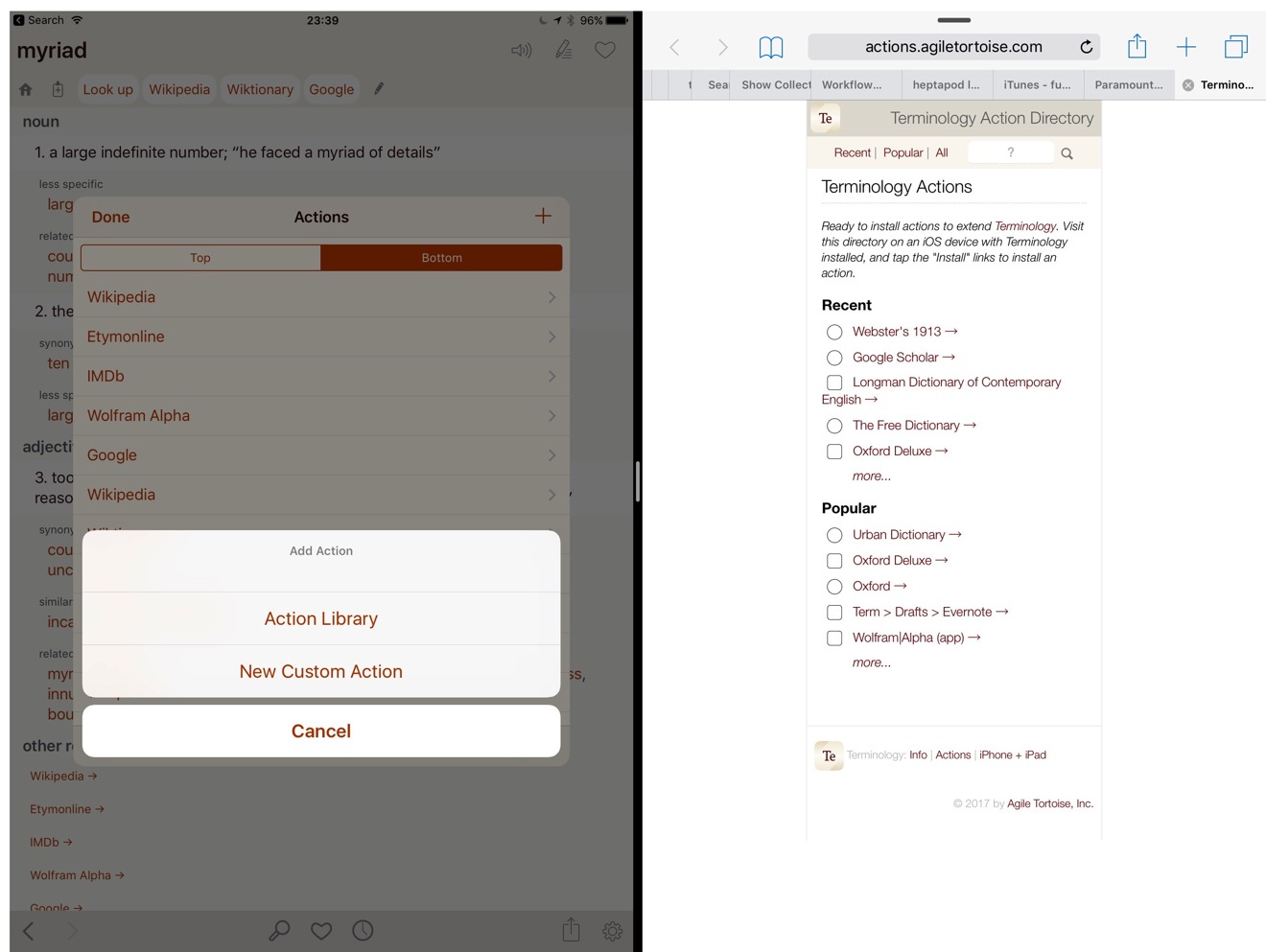Show more Popular actions
This screenshot has width=1266, height=952.
coord(871,662)
